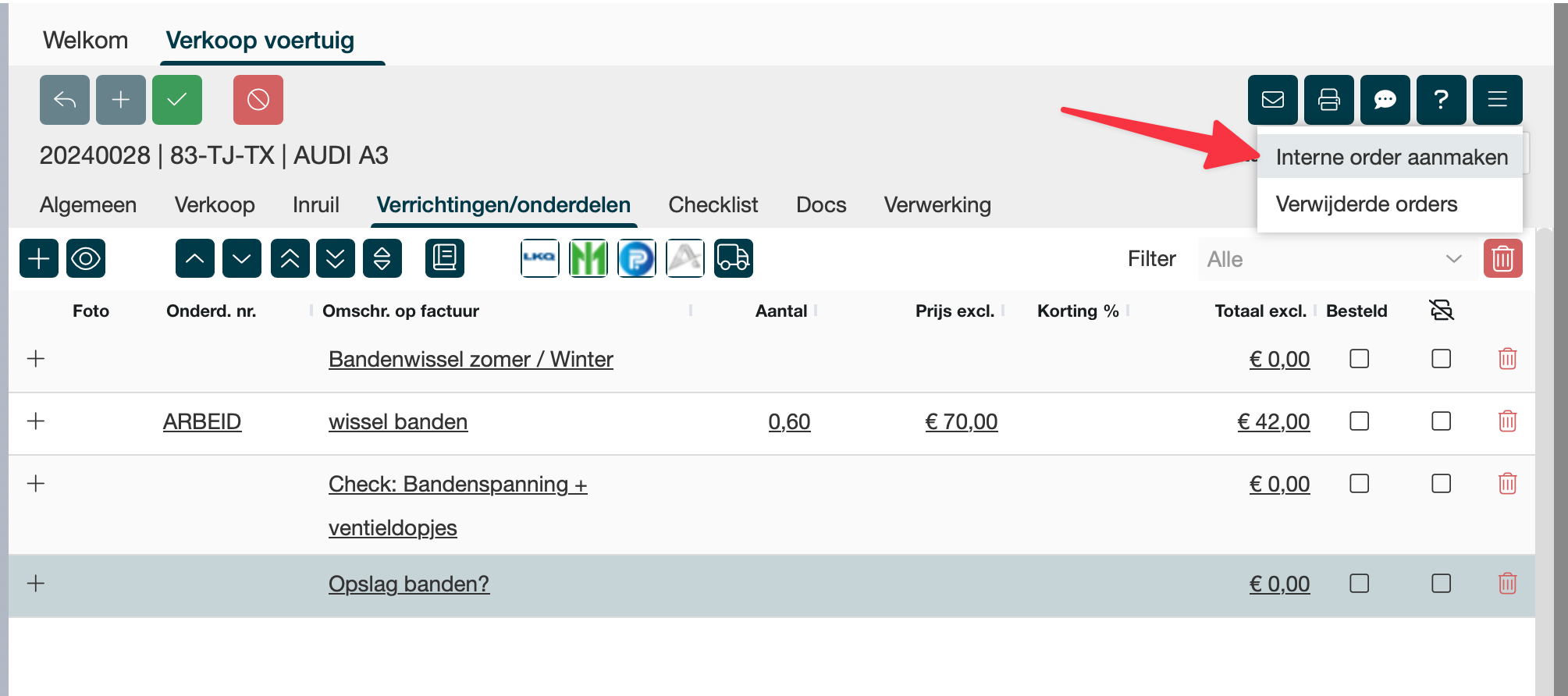
Task: Click the eye view icon in toolbar
Action: [x=86, y=258]
